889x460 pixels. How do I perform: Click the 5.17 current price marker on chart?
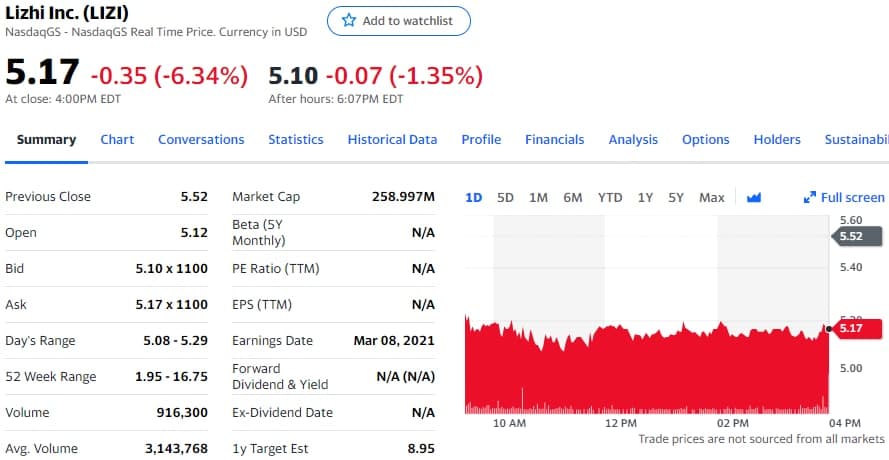click(858, 328)
